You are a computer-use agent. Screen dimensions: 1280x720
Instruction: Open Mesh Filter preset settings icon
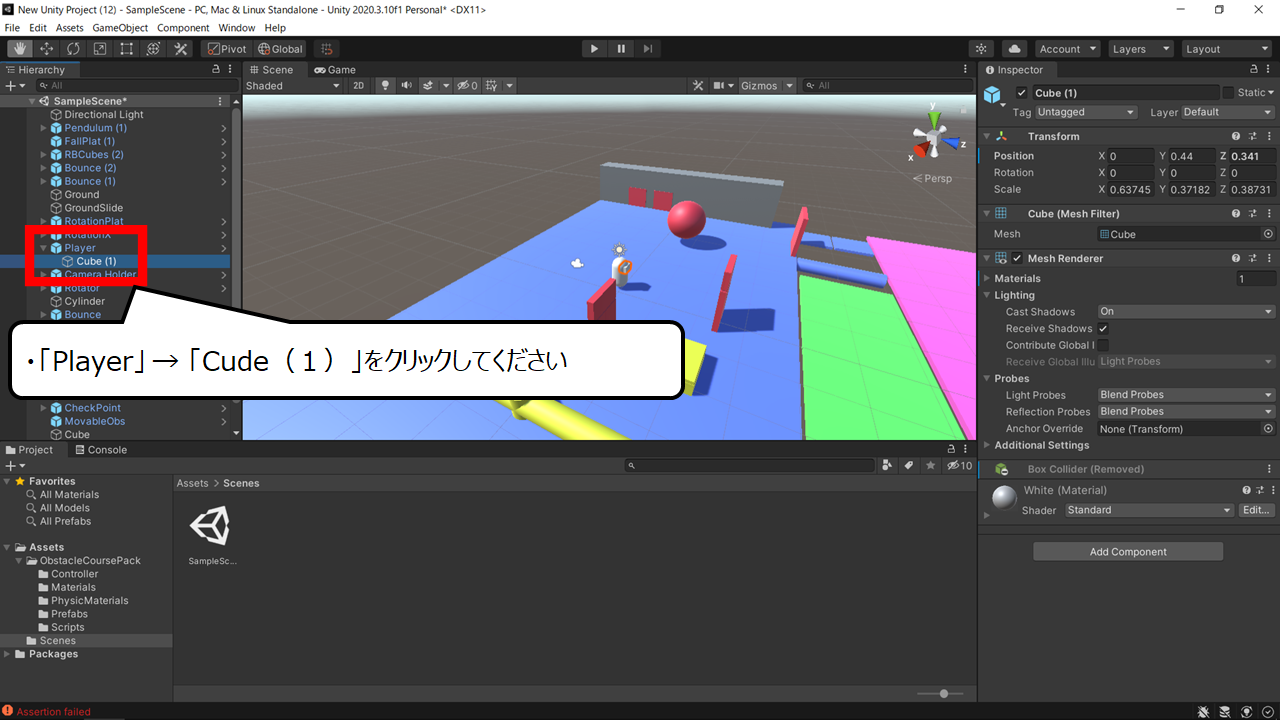point(1252,214)
